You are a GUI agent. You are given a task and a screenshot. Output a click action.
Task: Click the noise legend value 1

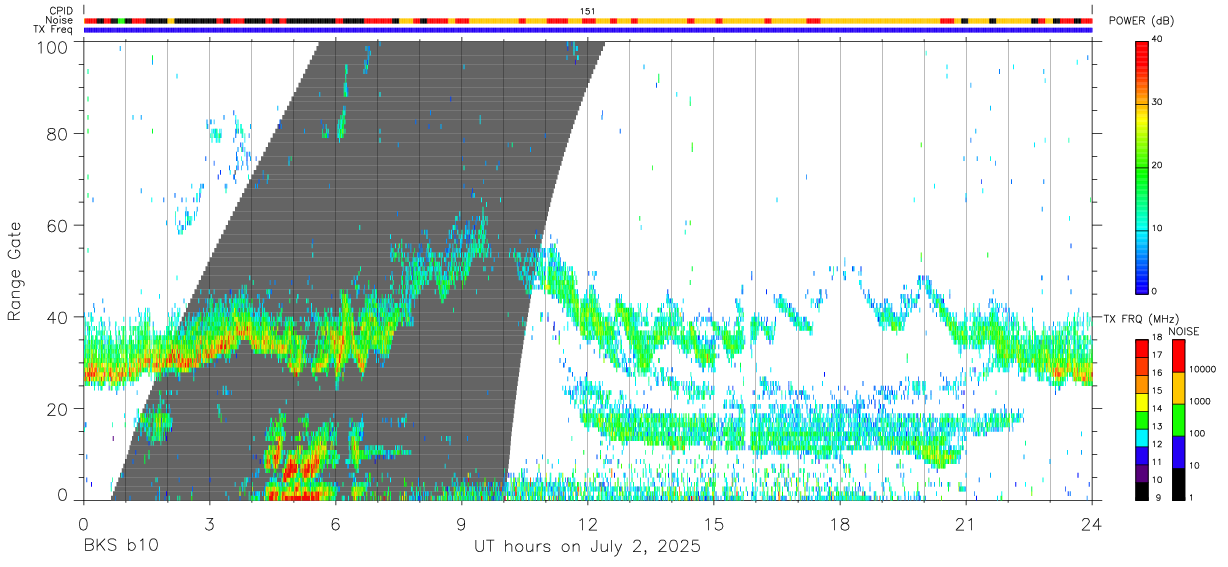(x=1192, y=497)
